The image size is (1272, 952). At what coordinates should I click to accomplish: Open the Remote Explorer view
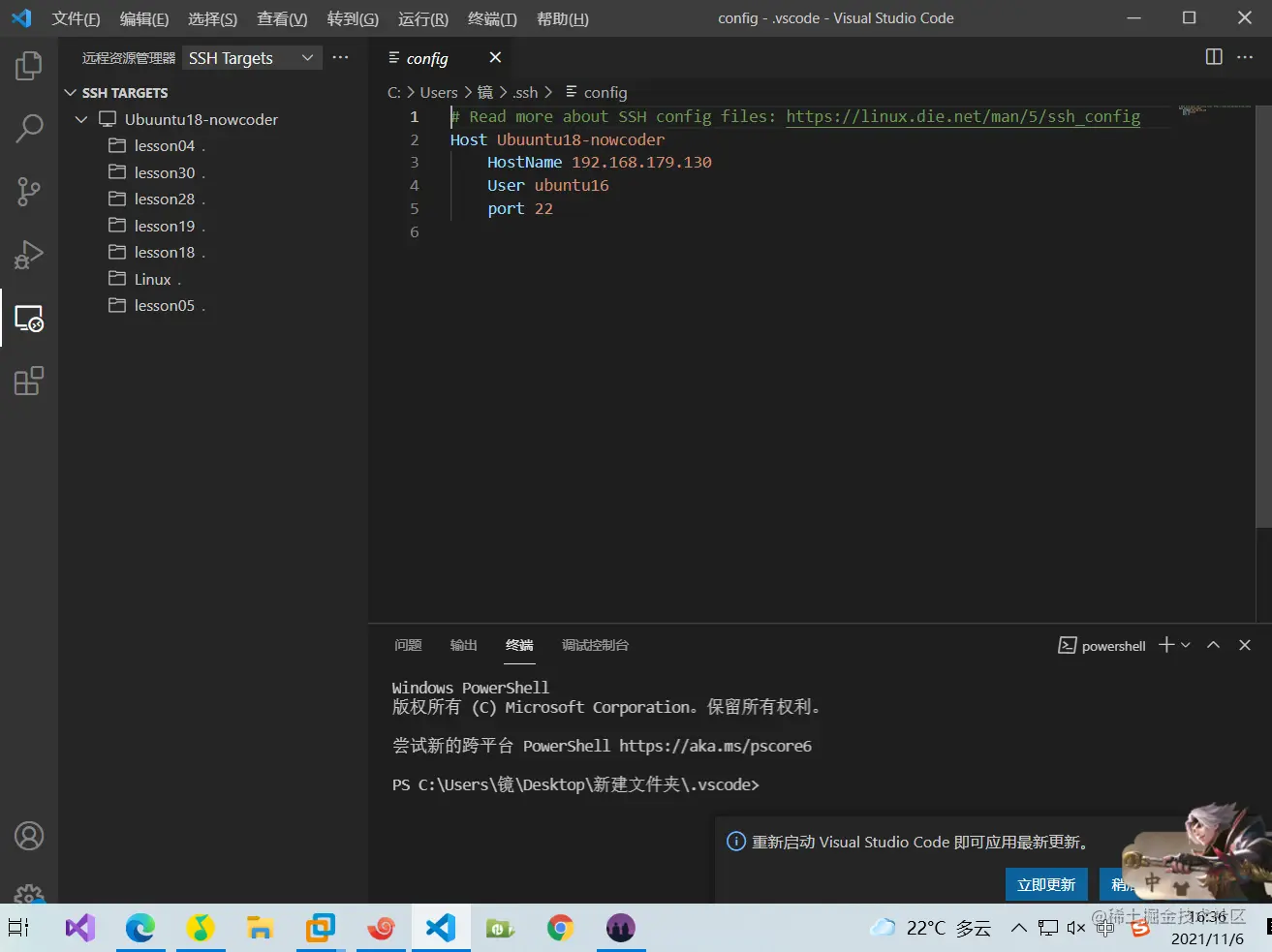click(x=29, y=318)
